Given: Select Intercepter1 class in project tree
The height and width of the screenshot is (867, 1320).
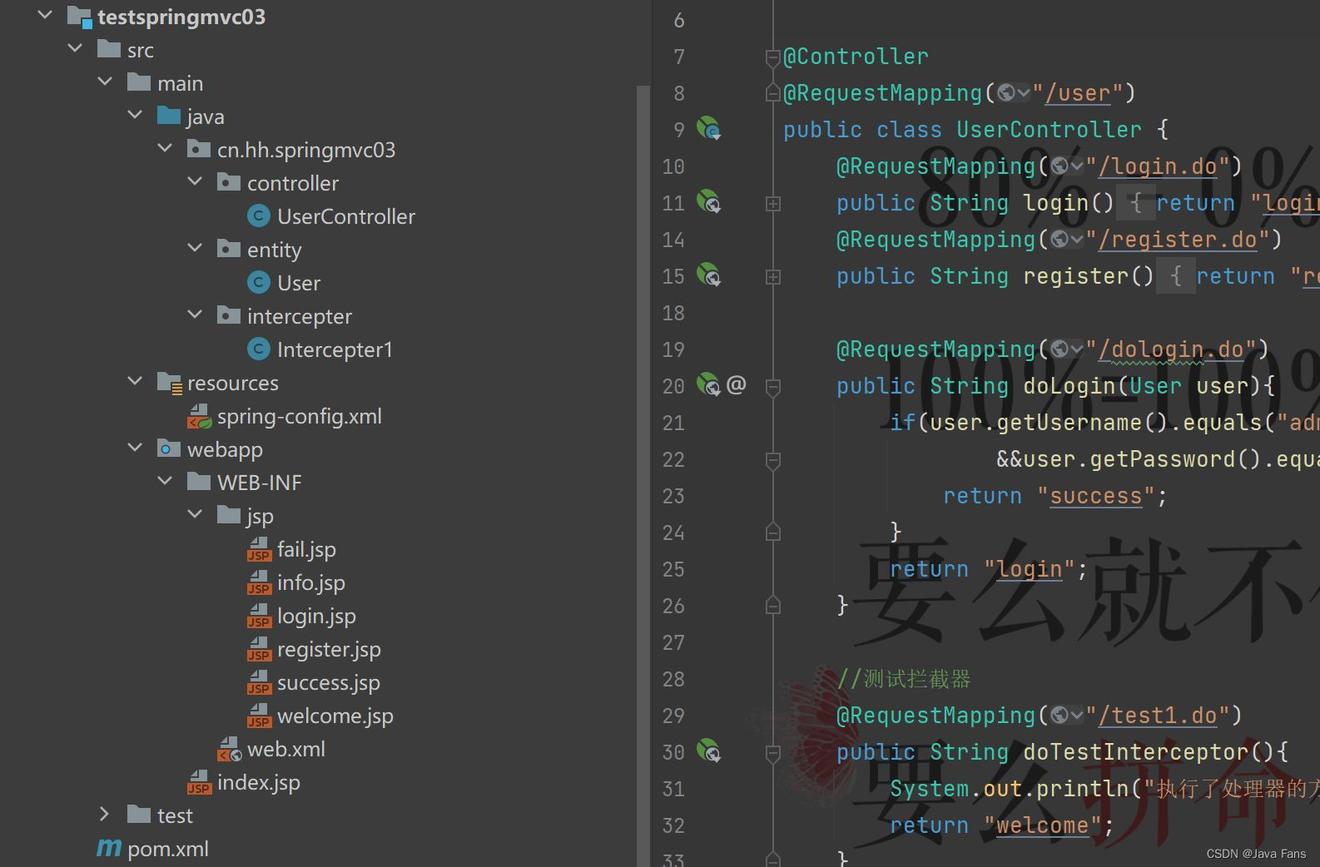Looking at the screenshot, I should tap(334, 349).
